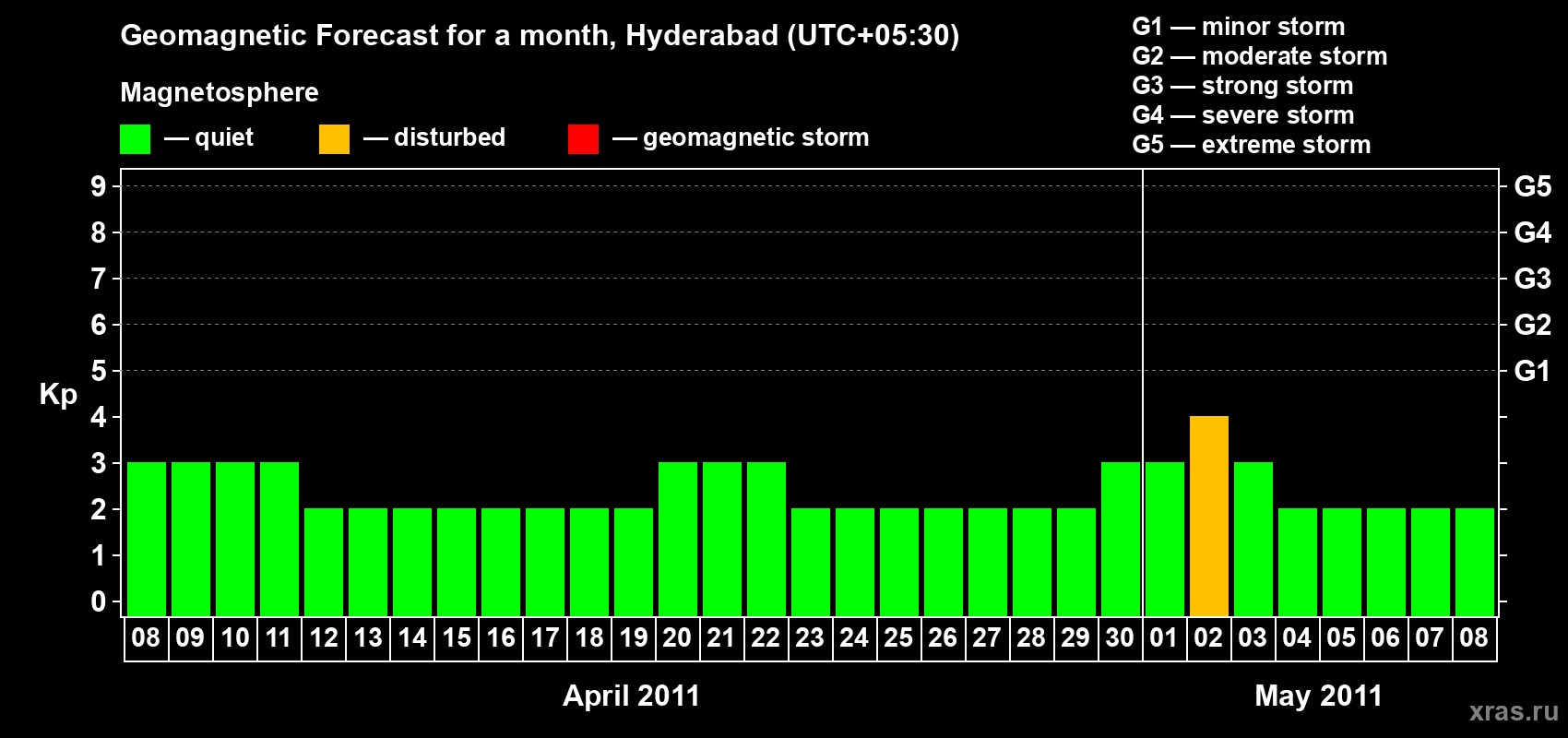Click date cell 02 under May
This screenshot has height=738, width=1568.
[1209, 638]
